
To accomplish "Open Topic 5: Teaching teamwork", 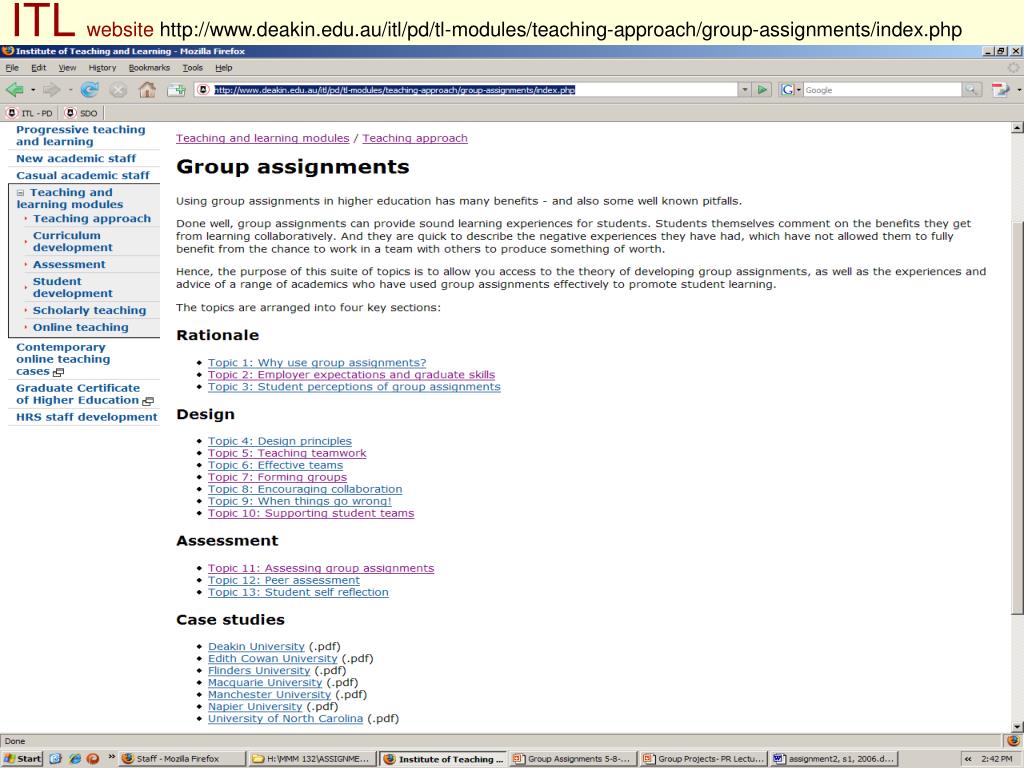I will [287, 453].
